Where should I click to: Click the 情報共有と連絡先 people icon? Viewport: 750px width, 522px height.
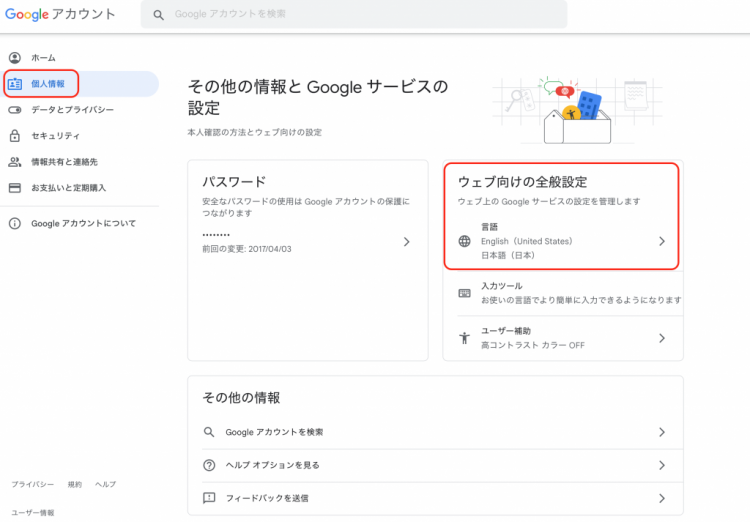[15, 162]
